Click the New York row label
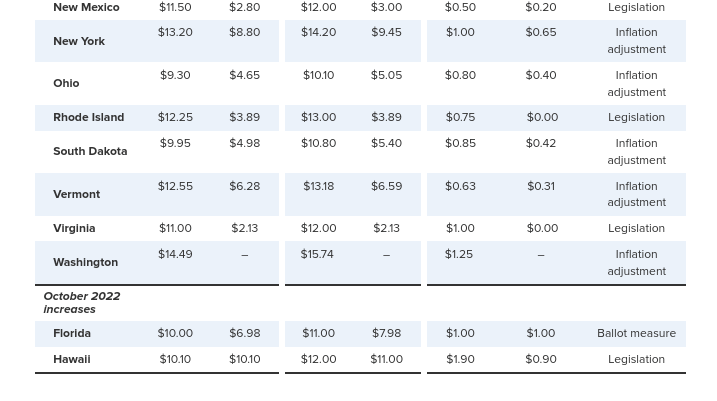 pyautogui.click(x=79, y=41)
